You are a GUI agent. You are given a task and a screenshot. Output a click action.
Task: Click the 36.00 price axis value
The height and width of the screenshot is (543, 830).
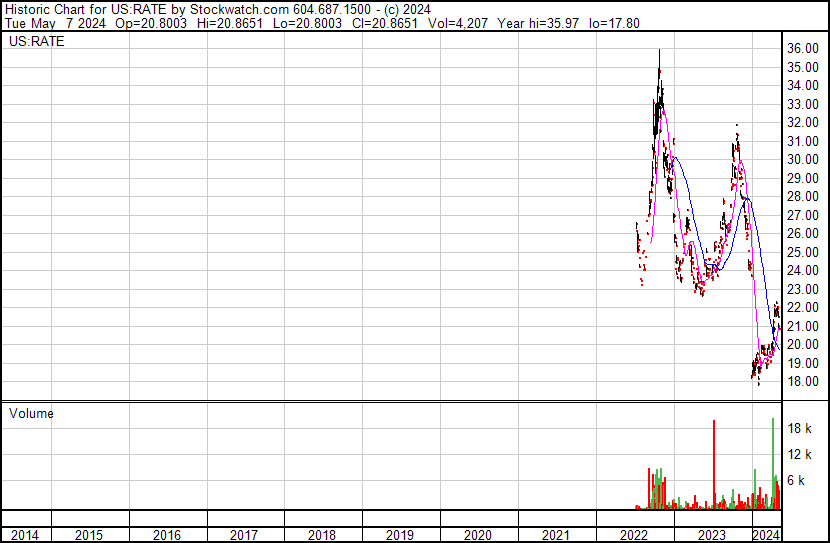[x=803, y=48]
